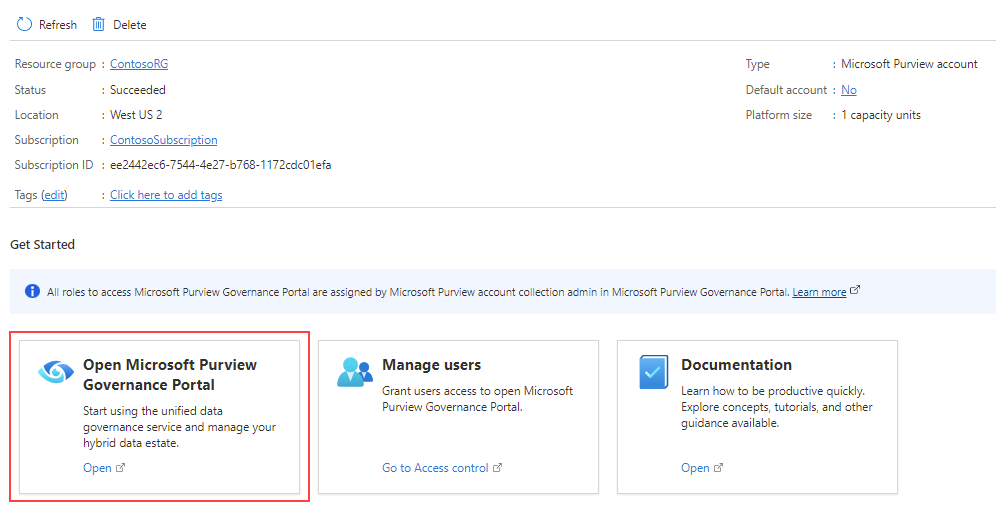Click the Subscription ID value text

pos(220,165)
